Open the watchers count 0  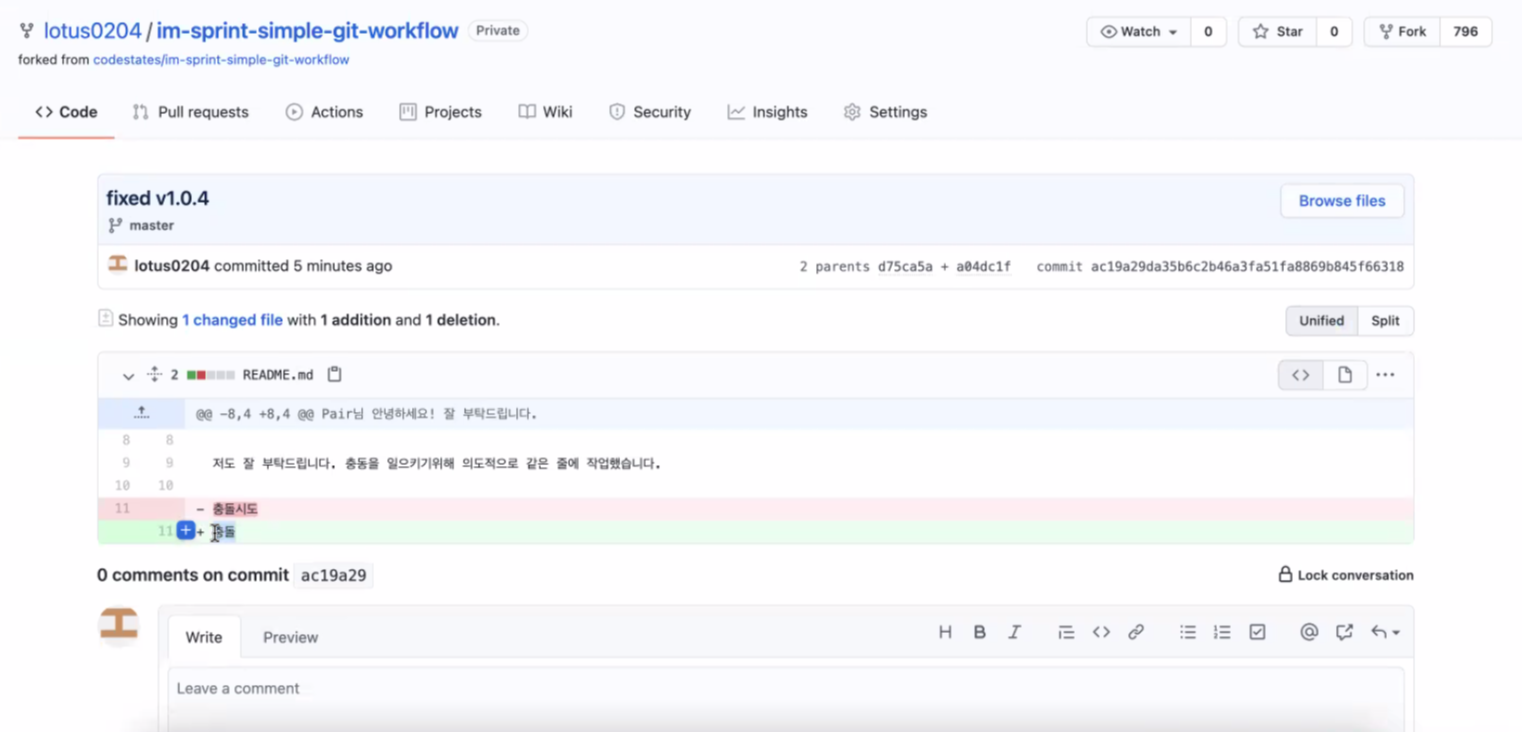click(x=1208, y=32)
